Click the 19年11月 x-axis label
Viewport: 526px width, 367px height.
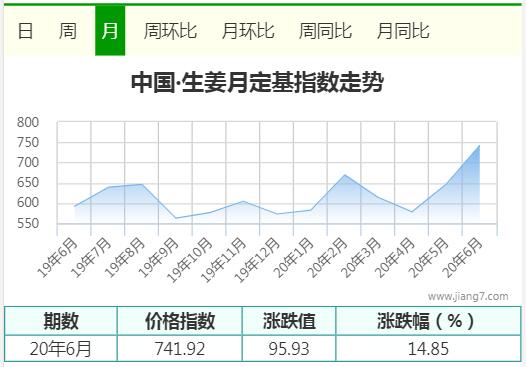[x=224, y=260]
